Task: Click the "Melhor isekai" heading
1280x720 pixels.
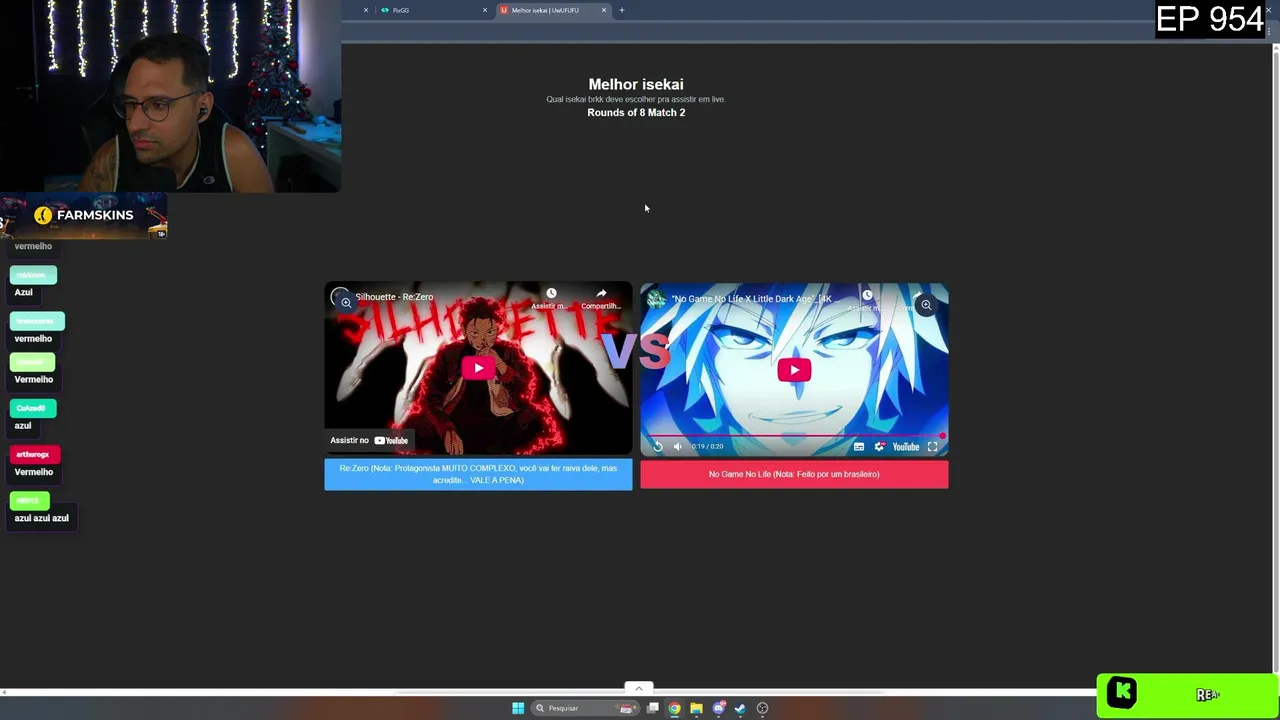Action: [636, 84]
